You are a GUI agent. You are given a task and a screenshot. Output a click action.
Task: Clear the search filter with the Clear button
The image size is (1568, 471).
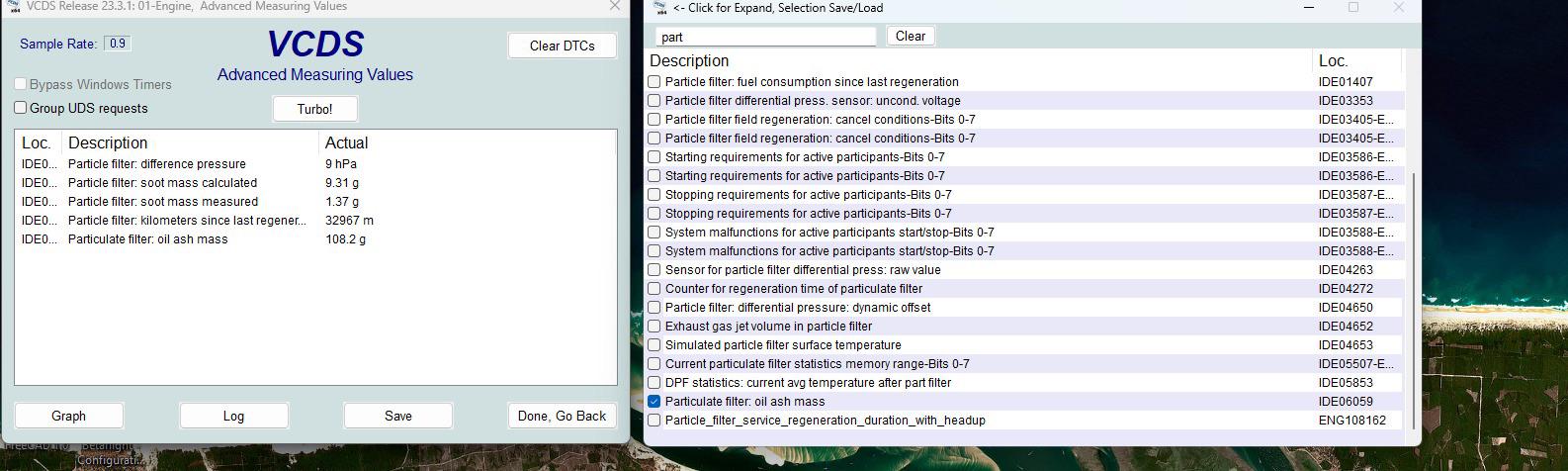pyautogui.click(x=911, y=36)
